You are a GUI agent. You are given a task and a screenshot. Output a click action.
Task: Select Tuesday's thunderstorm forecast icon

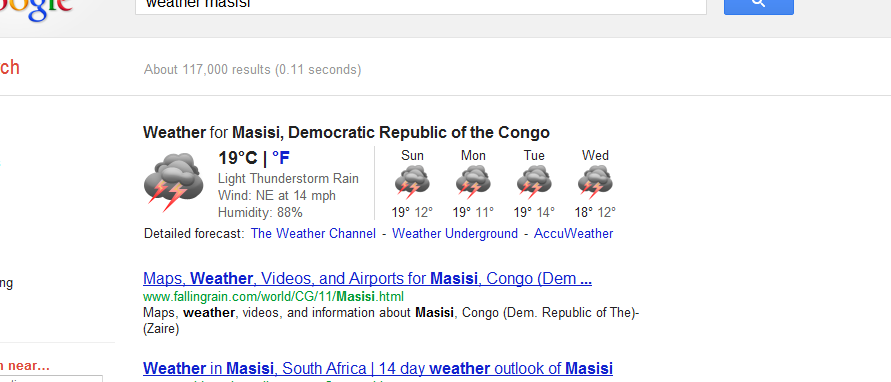click(x=534, y=182)
